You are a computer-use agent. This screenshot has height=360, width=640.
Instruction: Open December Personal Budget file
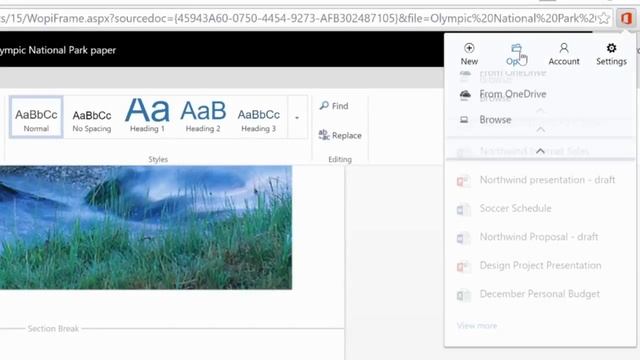540,294
